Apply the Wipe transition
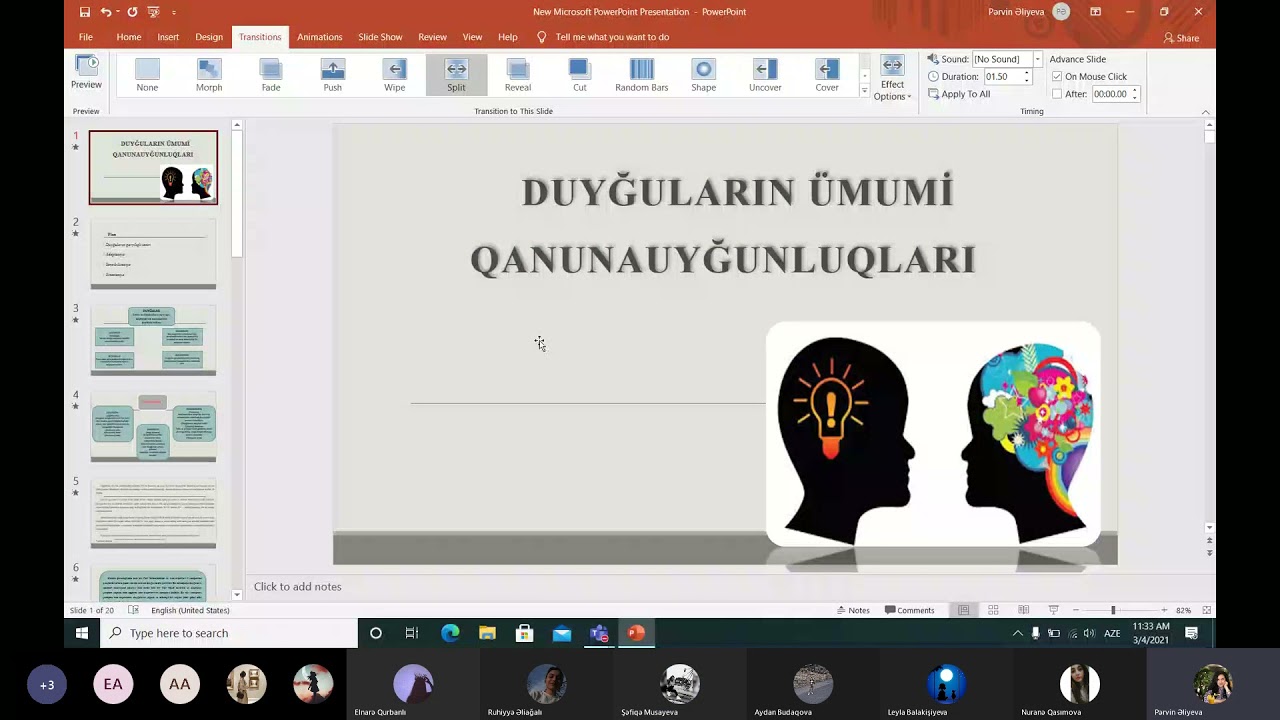The image size is (1280, 720). (x=395, y=75)
